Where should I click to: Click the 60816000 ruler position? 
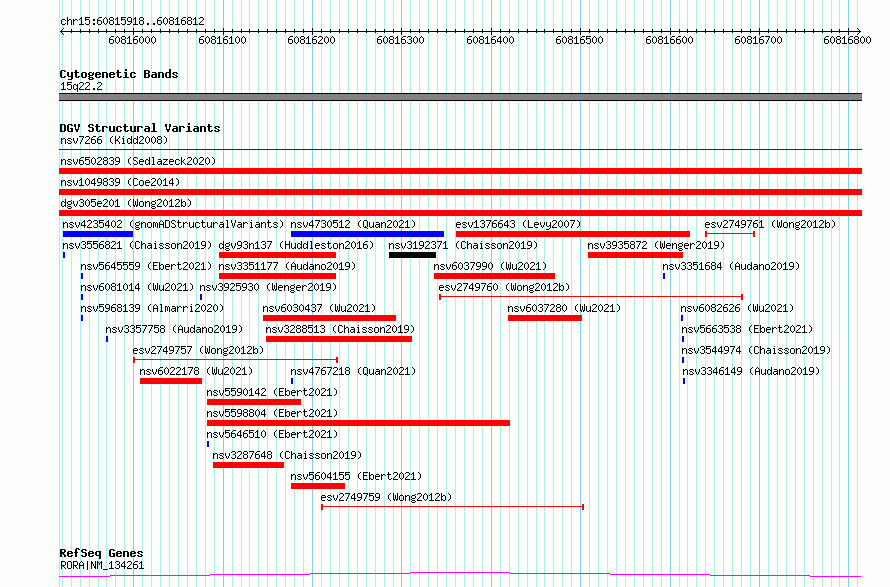click(132, 40)
